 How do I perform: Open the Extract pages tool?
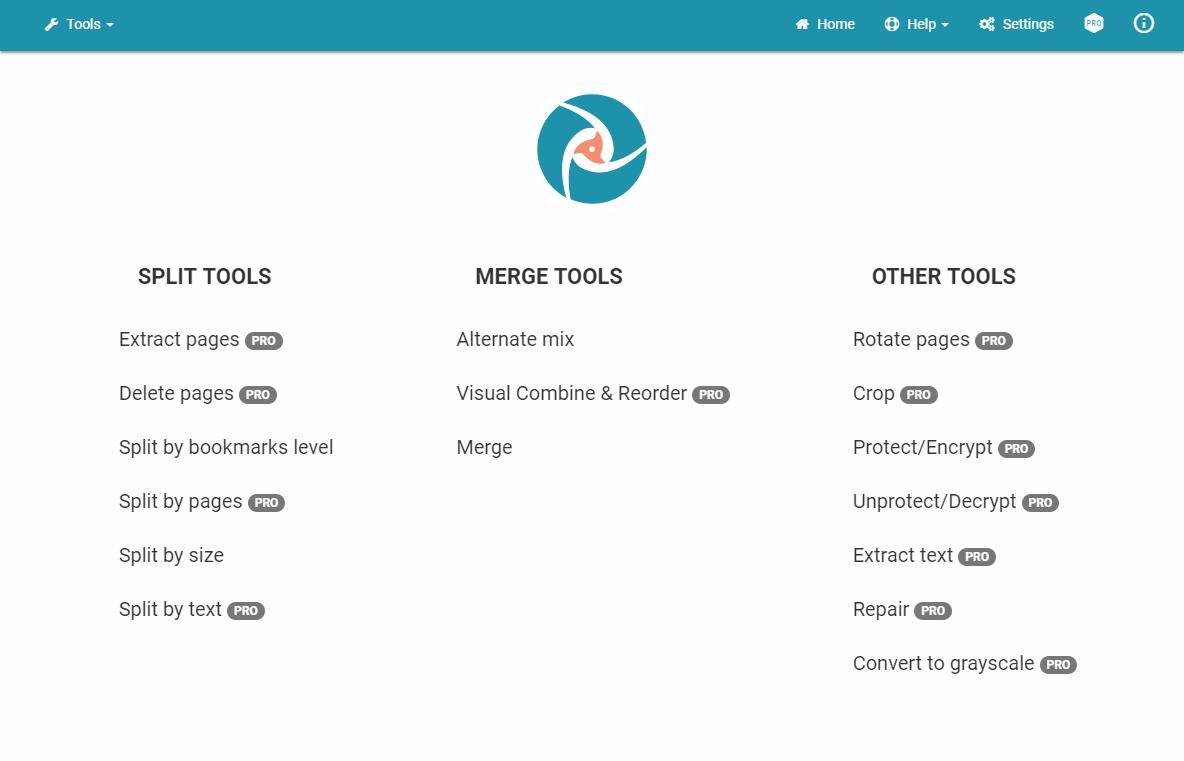pos(179,340)
